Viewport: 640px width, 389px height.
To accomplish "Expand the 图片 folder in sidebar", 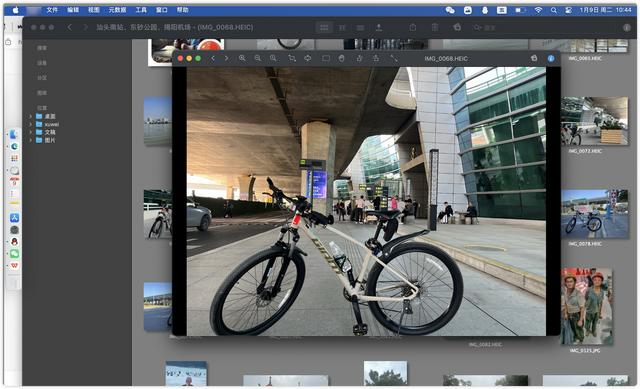I will point(31,140).
